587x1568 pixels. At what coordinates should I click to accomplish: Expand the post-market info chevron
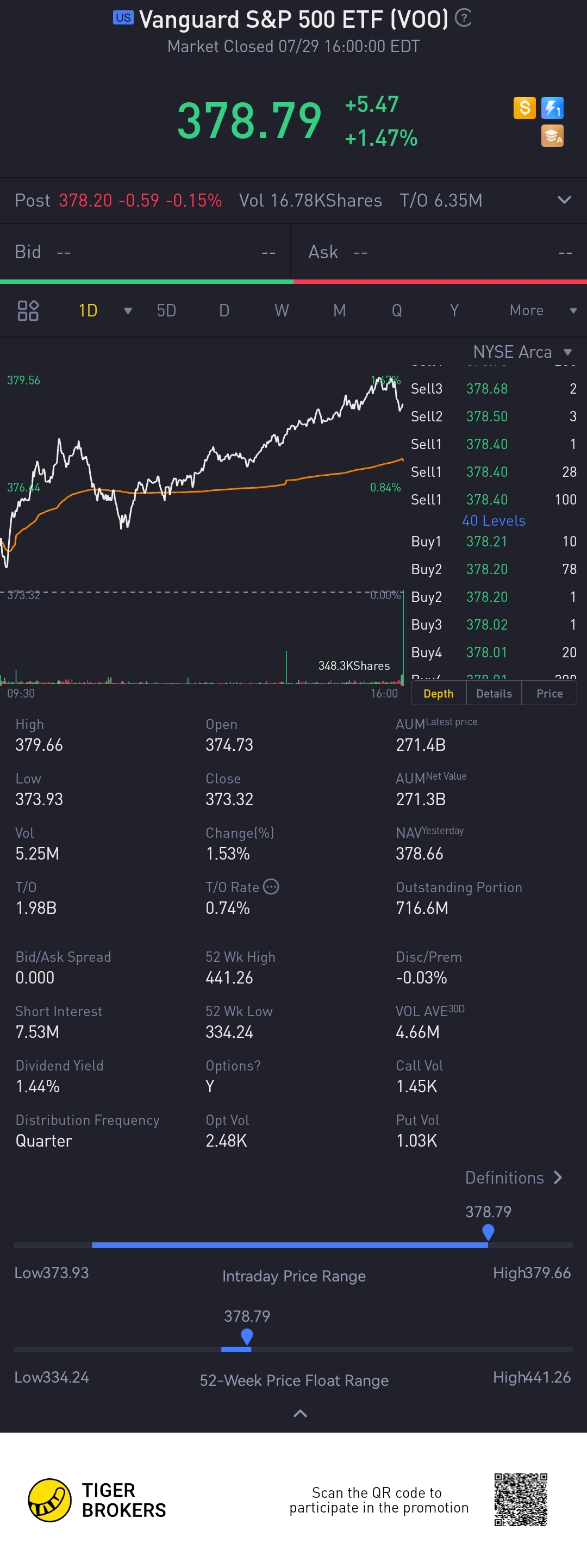click(x=565, y=200)
